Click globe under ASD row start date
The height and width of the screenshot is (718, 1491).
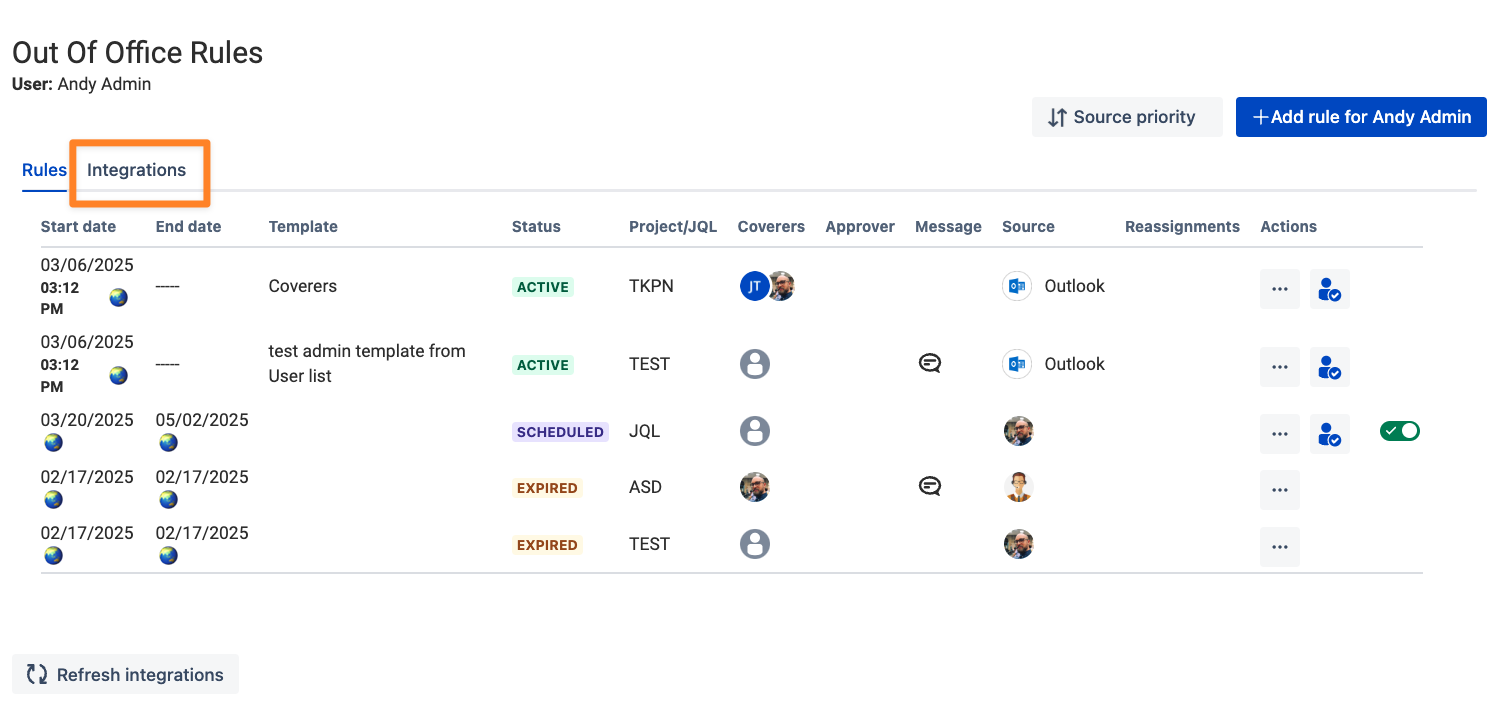coord(53,499)
